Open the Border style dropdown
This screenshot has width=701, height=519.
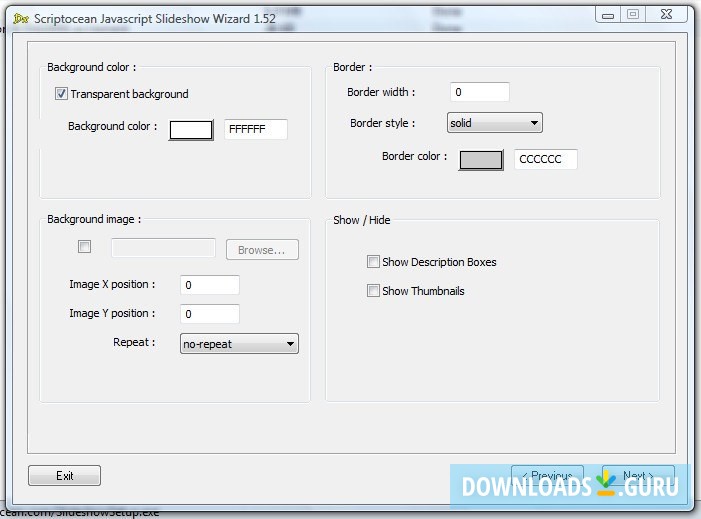[x=494, y=122]
